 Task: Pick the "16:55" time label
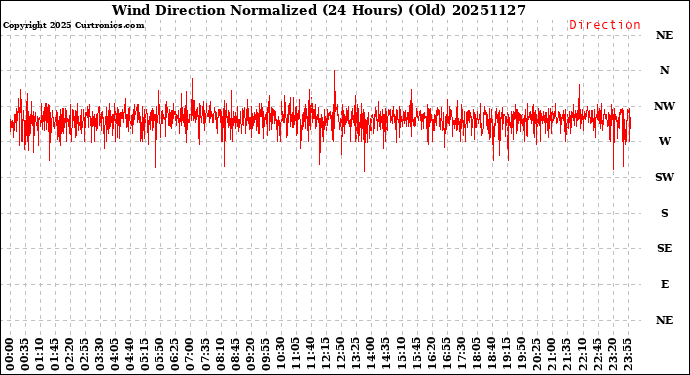[x=446, y=355]
